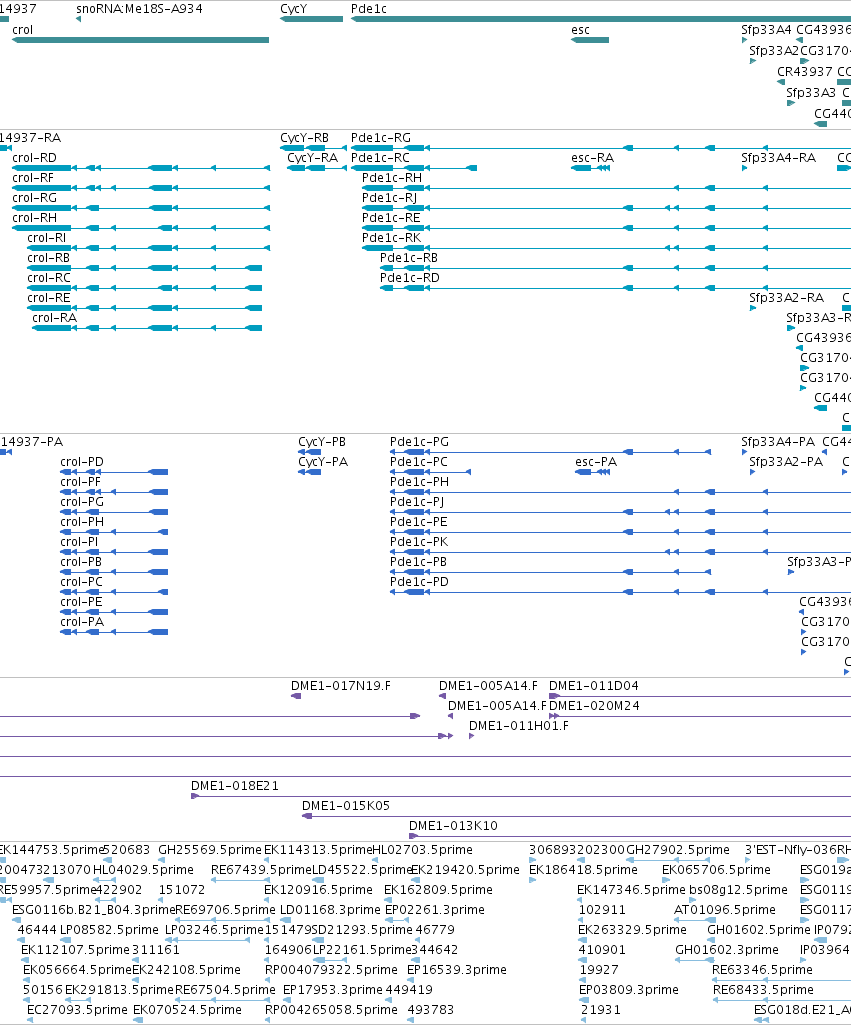The image size is (851, 1025).
Task: Click the crol-RC transcript label
Action: [49, 278]
